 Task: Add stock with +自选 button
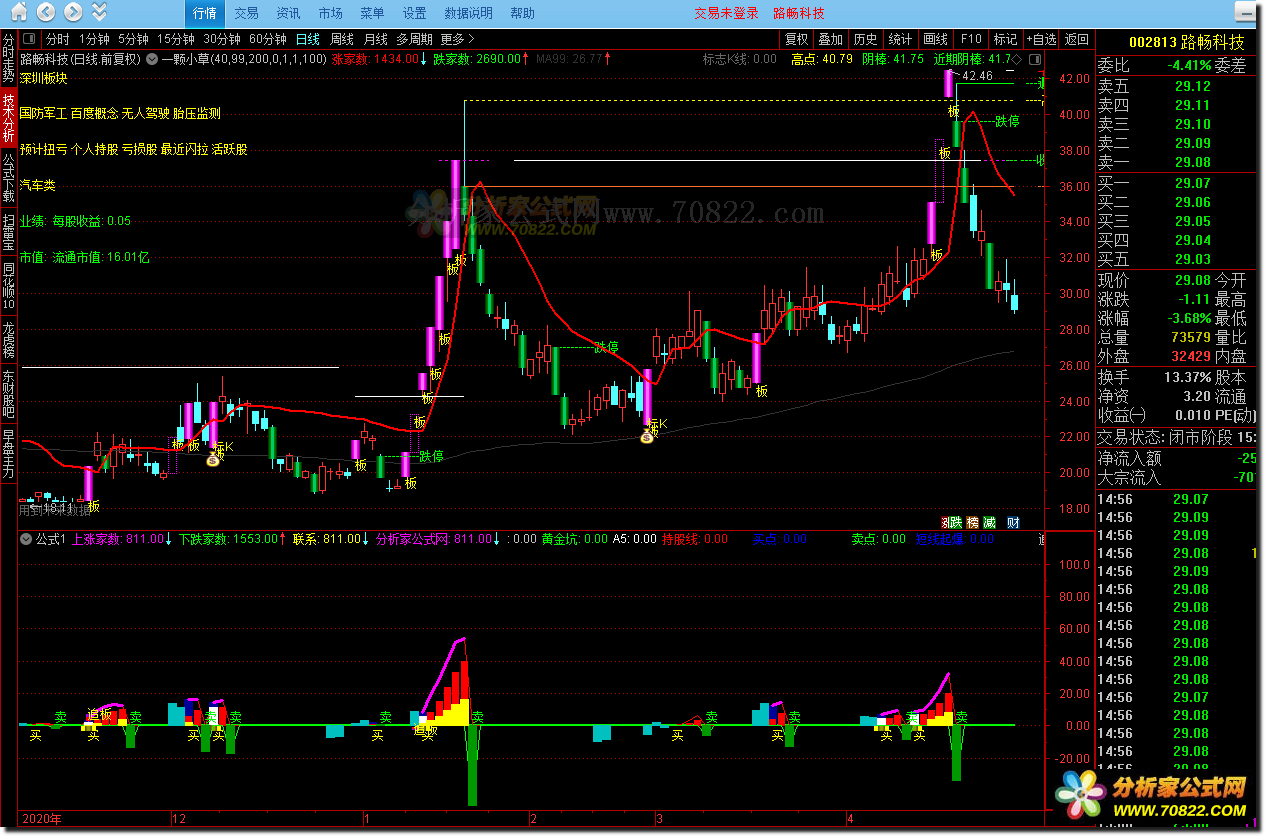(1040, 39)
